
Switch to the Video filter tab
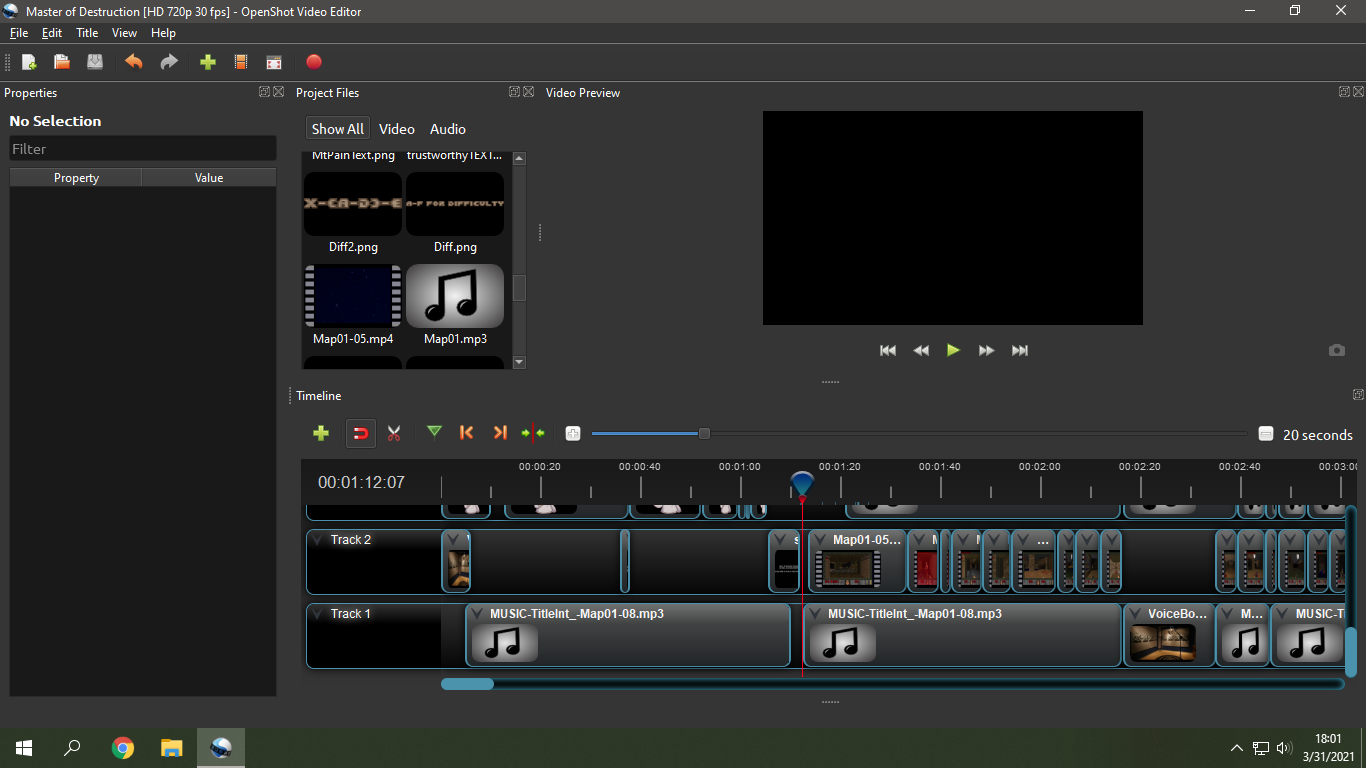397,129
